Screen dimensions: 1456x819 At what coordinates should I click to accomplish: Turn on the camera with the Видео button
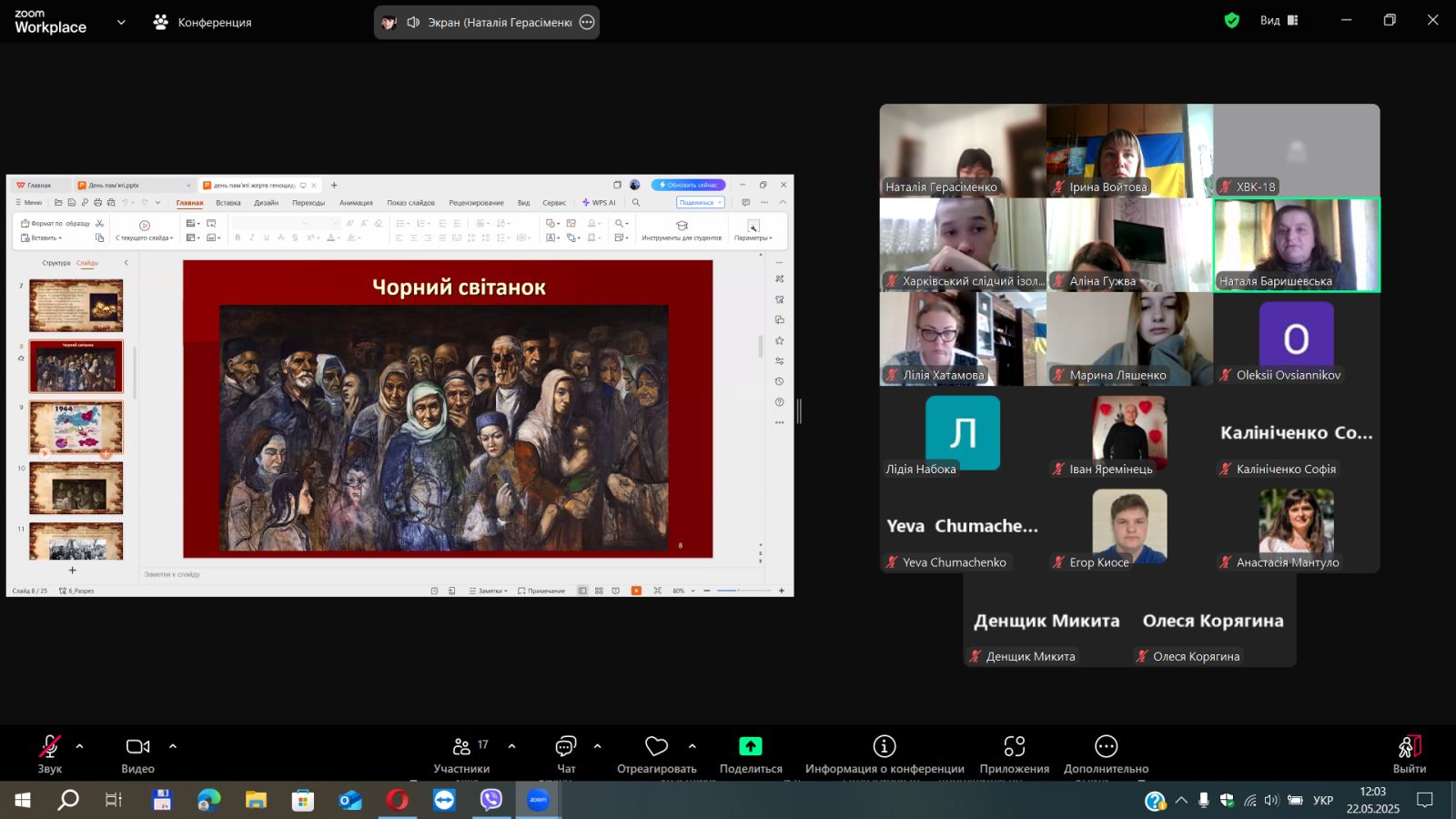coord(138,754)
